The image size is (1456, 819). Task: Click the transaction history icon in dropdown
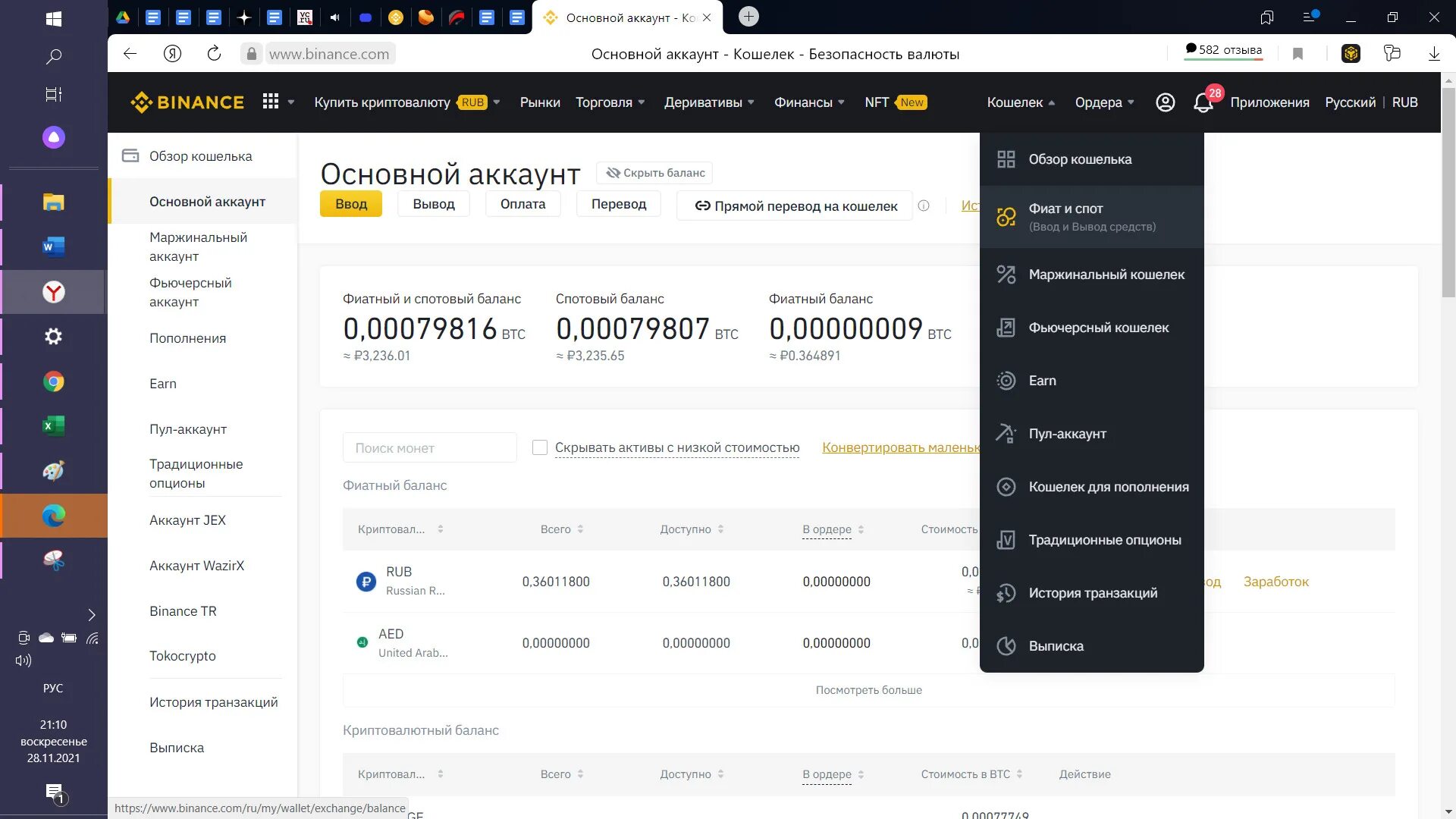[x=1006, y=593]
